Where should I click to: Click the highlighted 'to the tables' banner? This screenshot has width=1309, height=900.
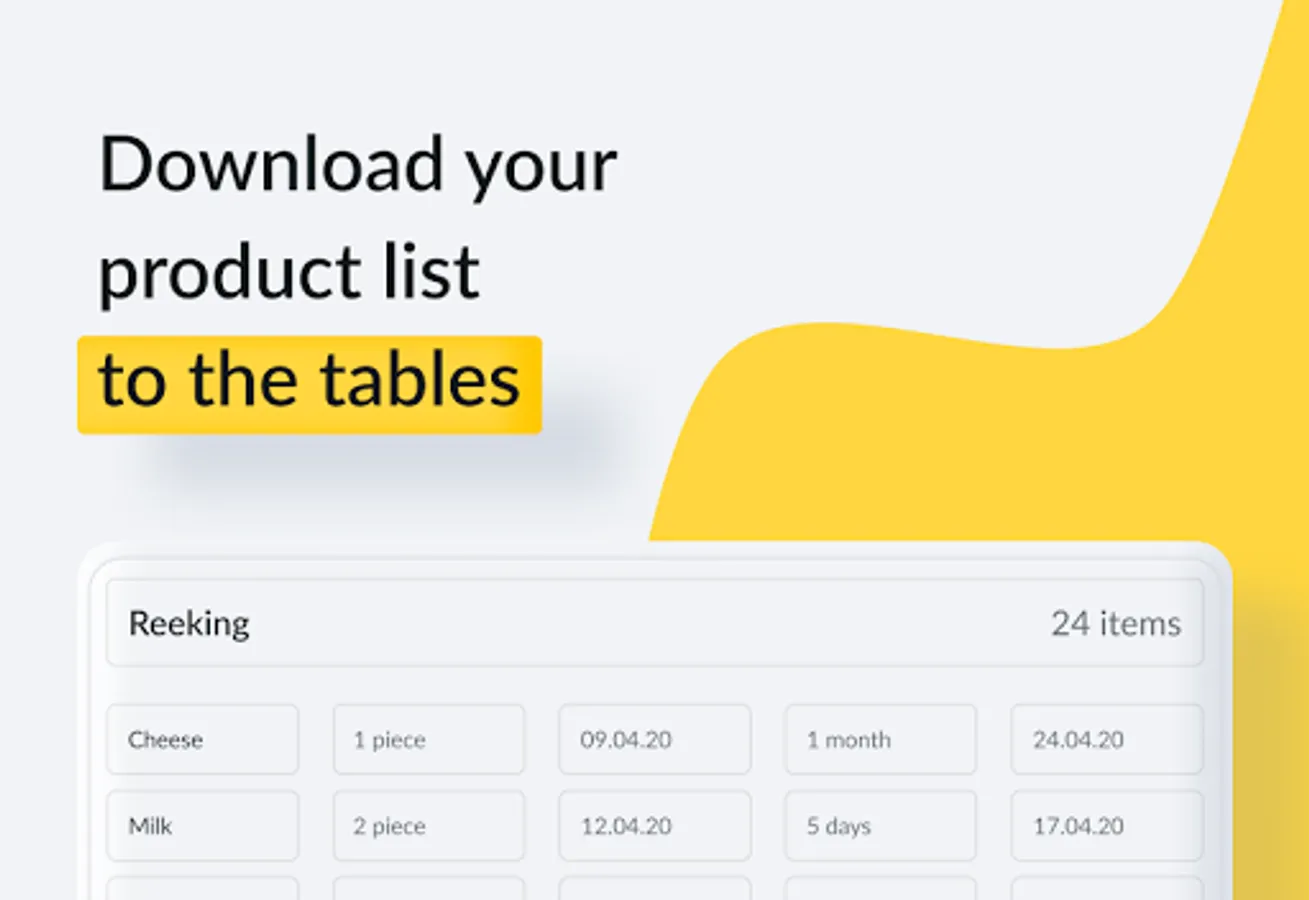310,384
